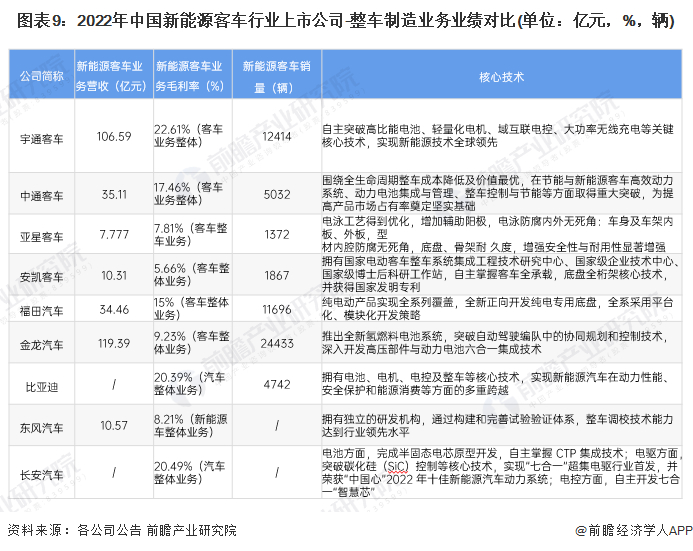Select sales volume 24433
This screenshot has width=693, height=551.
coord(277,343)
